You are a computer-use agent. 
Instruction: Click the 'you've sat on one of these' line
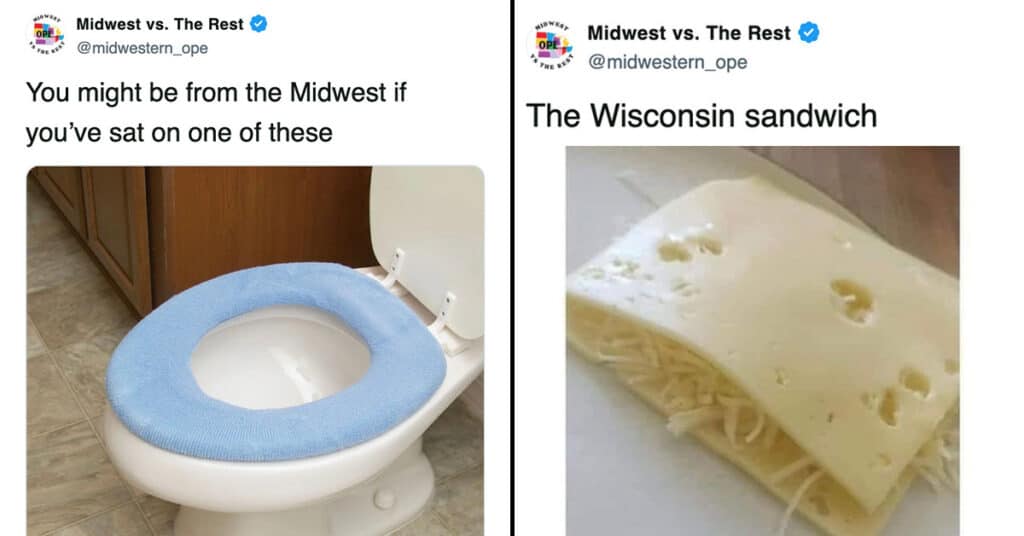(179, 133)
